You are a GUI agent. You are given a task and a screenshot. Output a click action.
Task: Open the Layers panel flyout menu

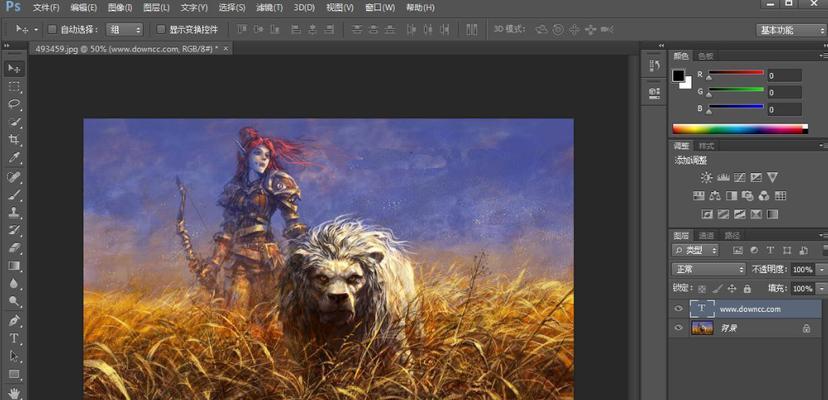click(824, 236)
